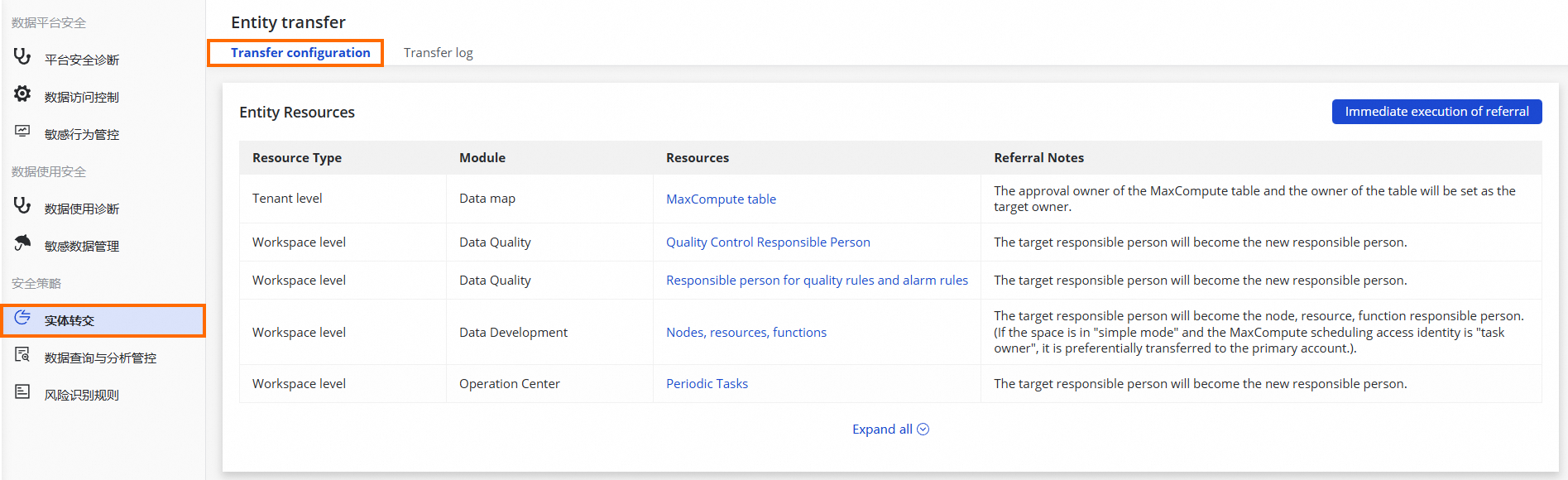Click the list icon beside 风险识别规则

pos(22,391)
